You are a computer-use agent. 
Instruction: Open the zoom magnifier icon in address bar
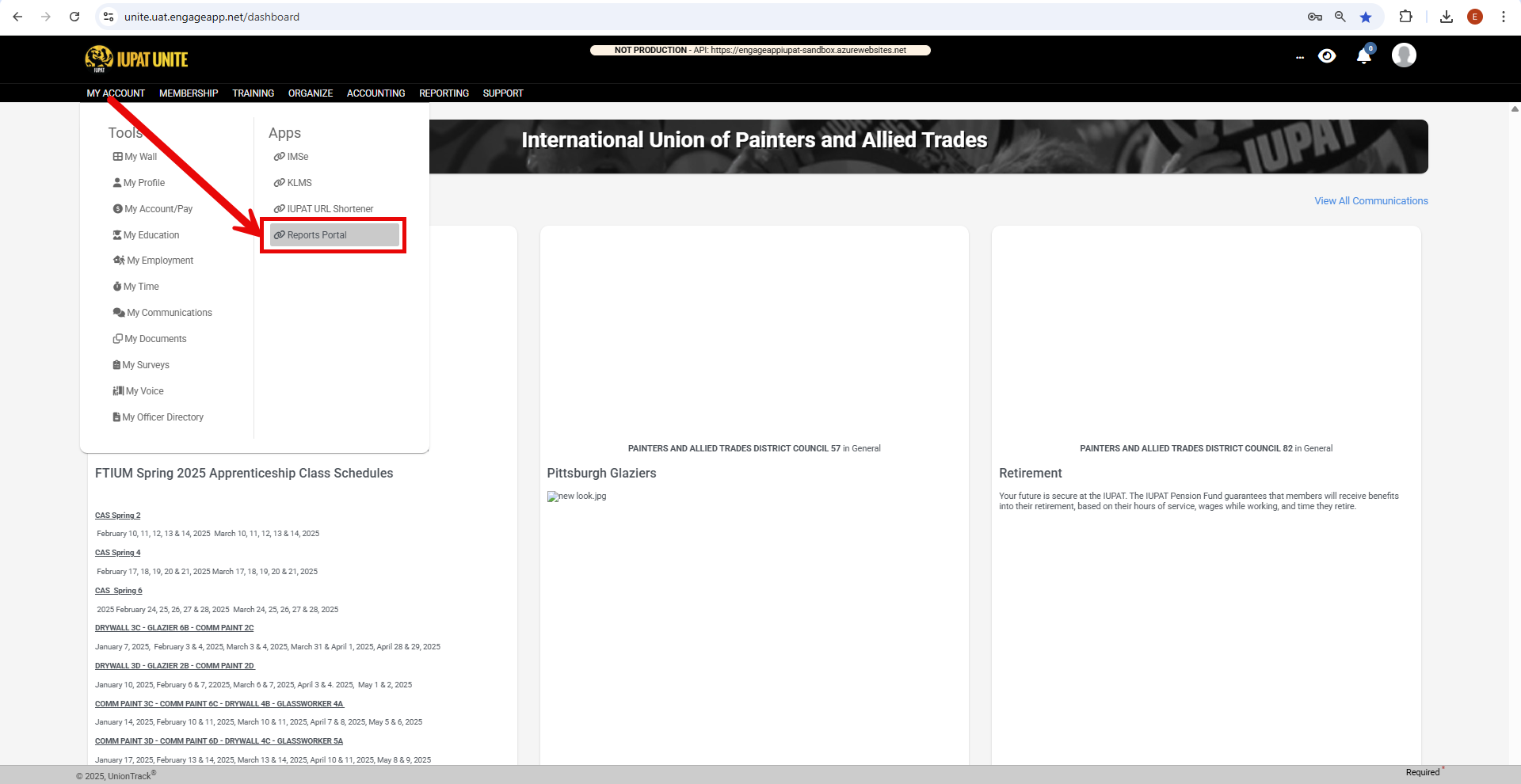1340,17
